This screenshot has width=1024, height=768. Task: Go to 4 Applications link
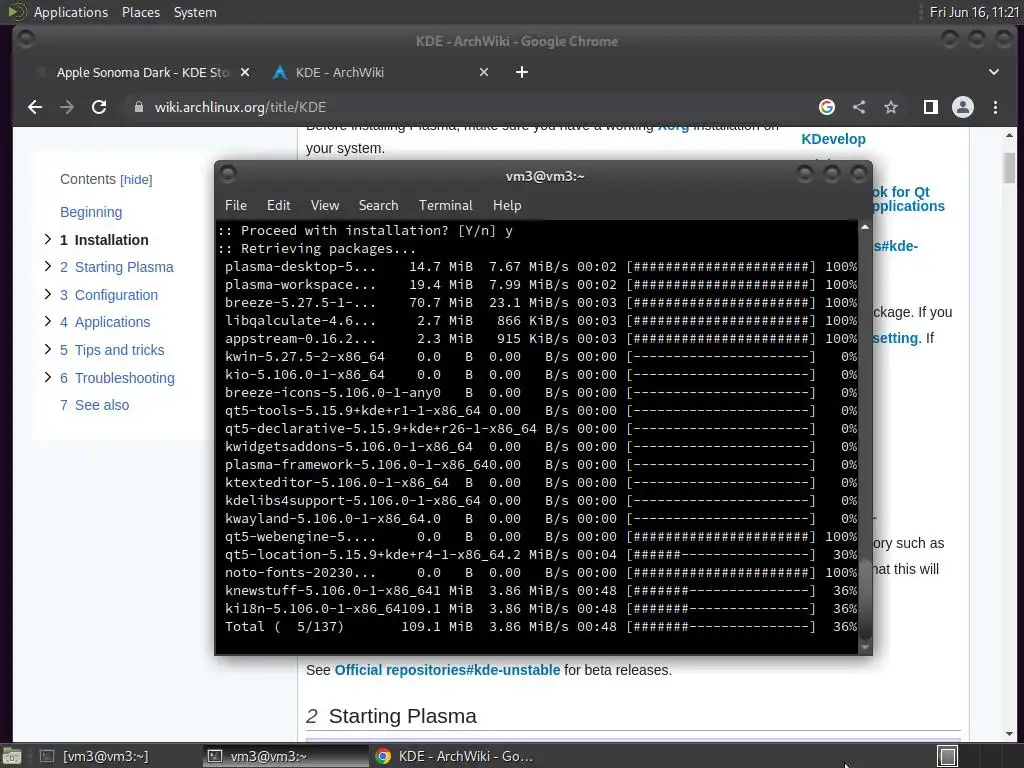point(104,322)
